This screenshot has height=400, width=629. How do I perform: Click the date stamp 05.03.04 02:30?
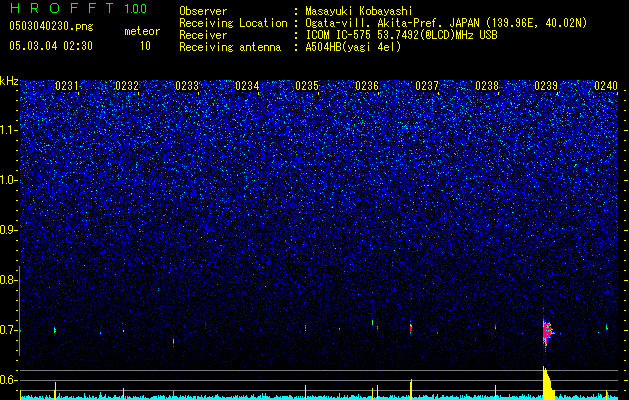pos(51,46)
